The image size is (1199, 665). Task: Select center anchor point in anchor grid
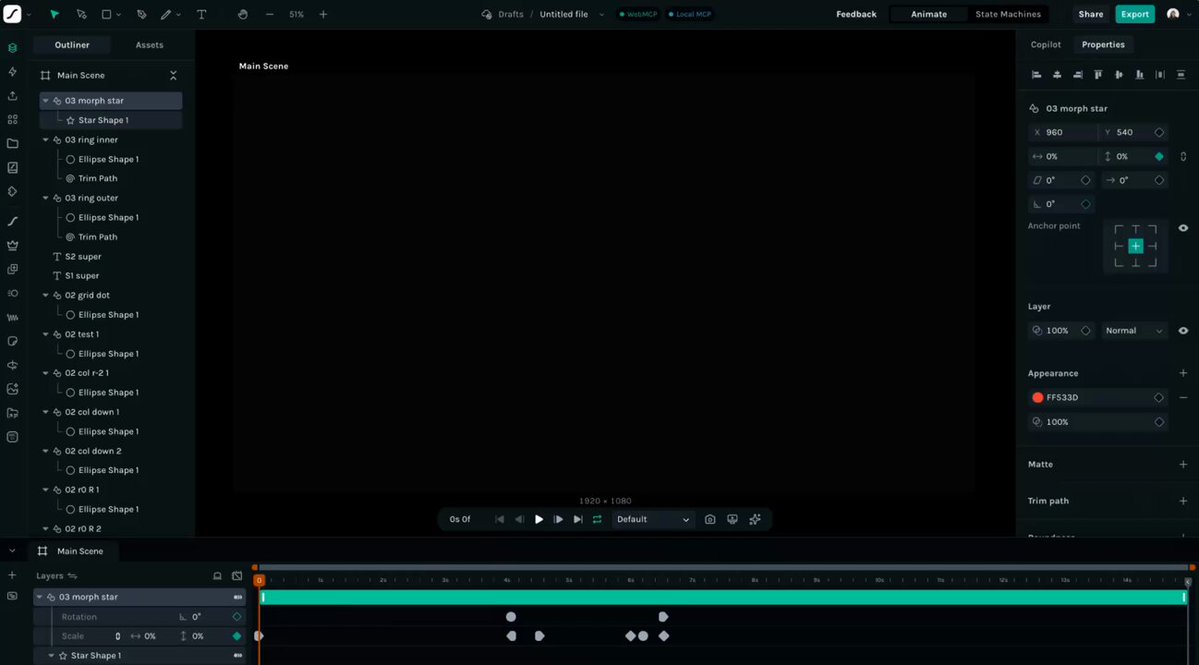coord(1136,246)
